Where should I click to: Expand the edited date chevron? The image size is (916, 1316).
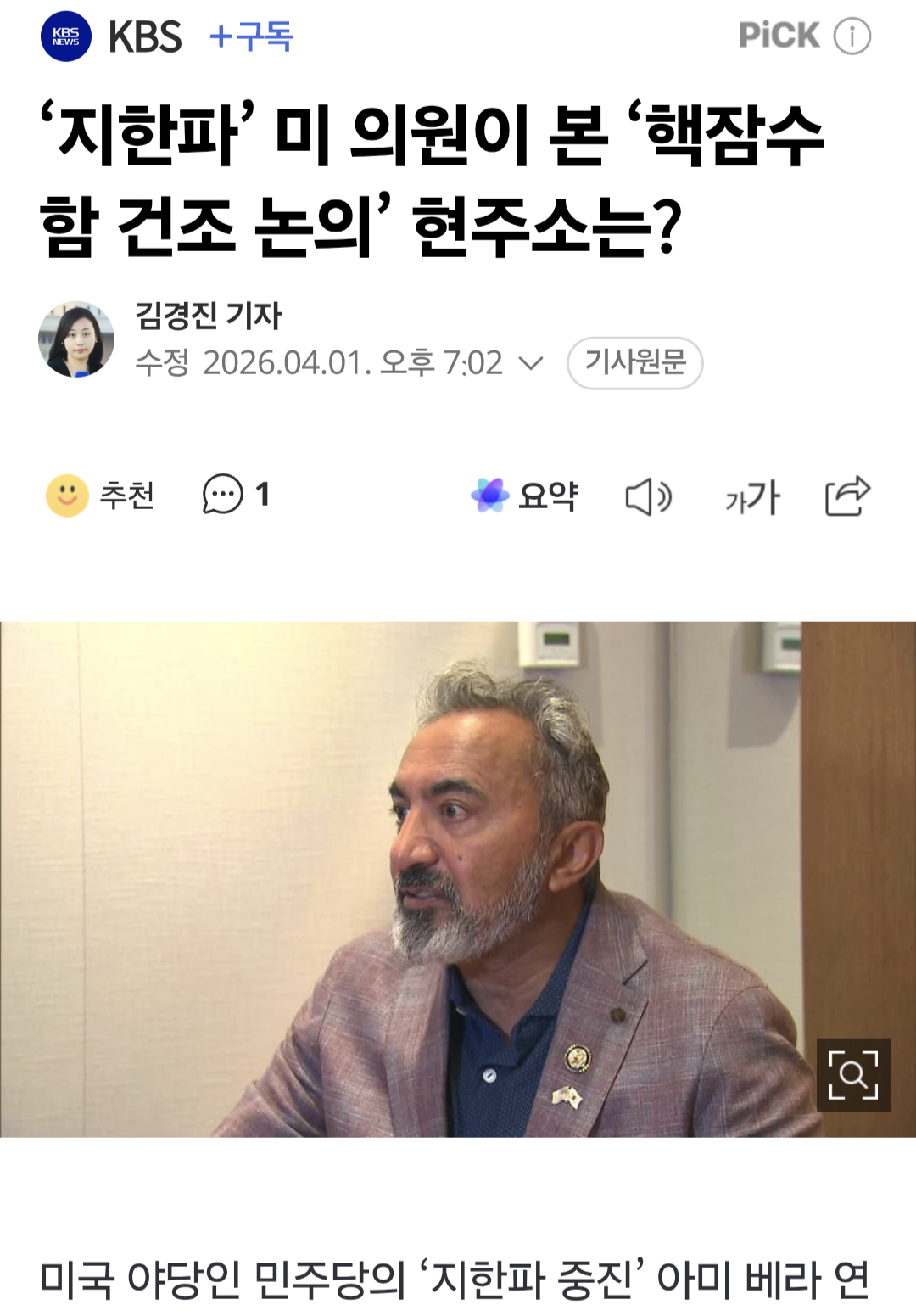click(530, 363)
